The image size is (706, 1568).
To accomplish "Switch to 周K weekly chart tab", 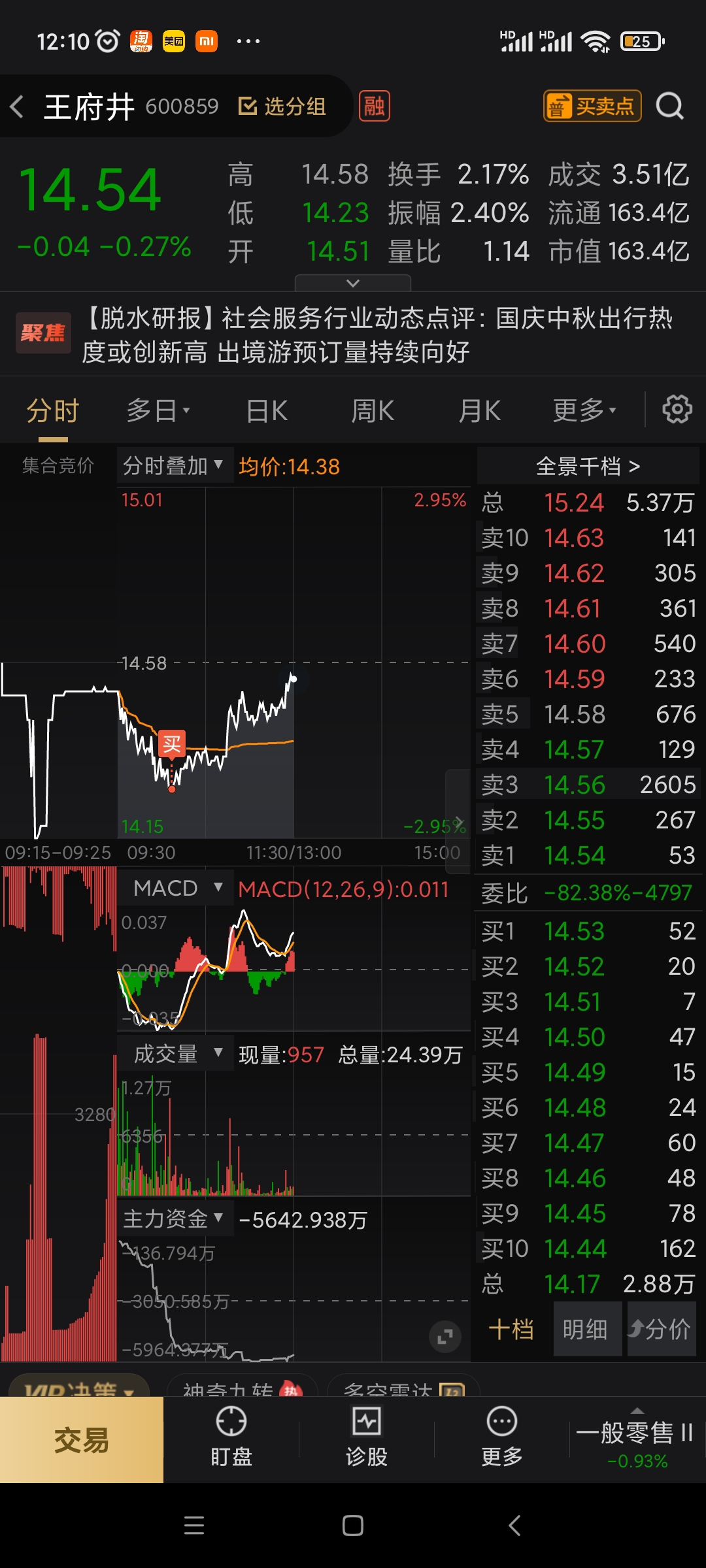I will (x=373, y=411).
